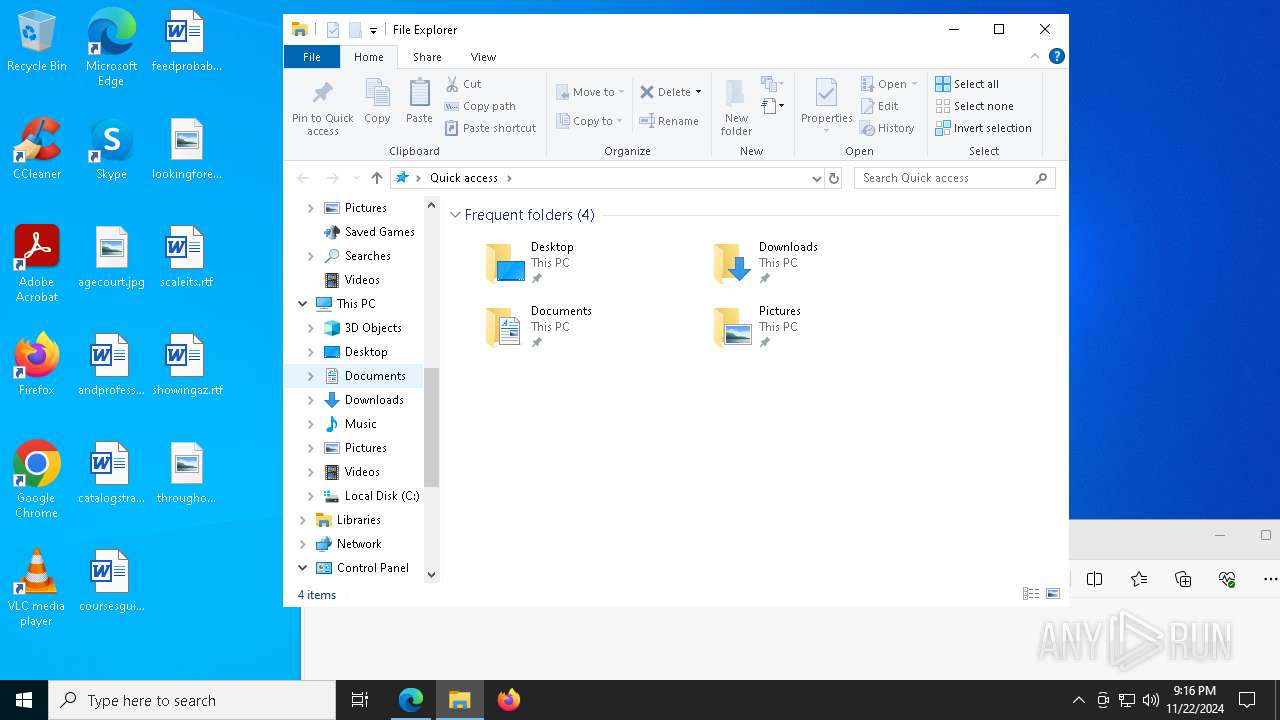
Task: Click Properties quick access toolbar icon in title bar
Action: (x=333, y=30)
